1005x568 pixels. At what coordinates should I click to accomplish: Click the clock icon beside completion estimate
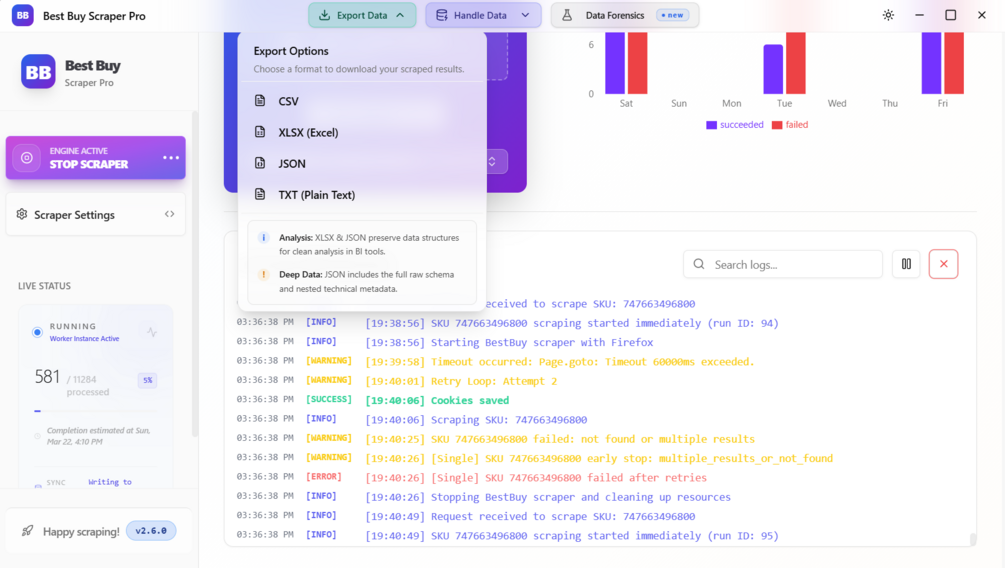point(37,436)
